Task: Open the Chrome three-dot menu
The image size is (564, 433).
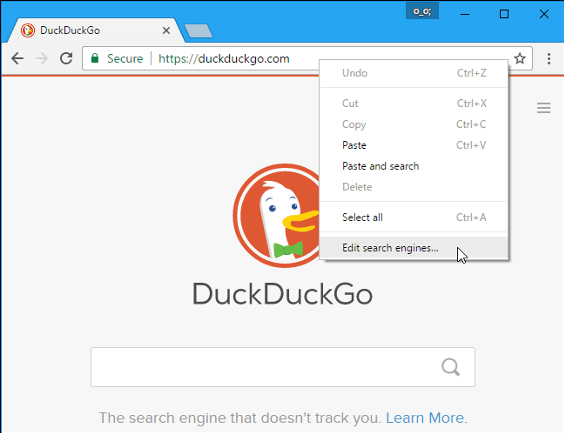Action: click(x=549, y=58)
